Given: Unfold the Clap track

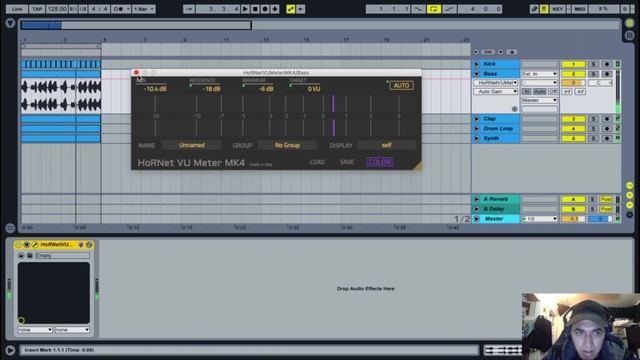Looking at the screenshot, I should tap(476, 119).
